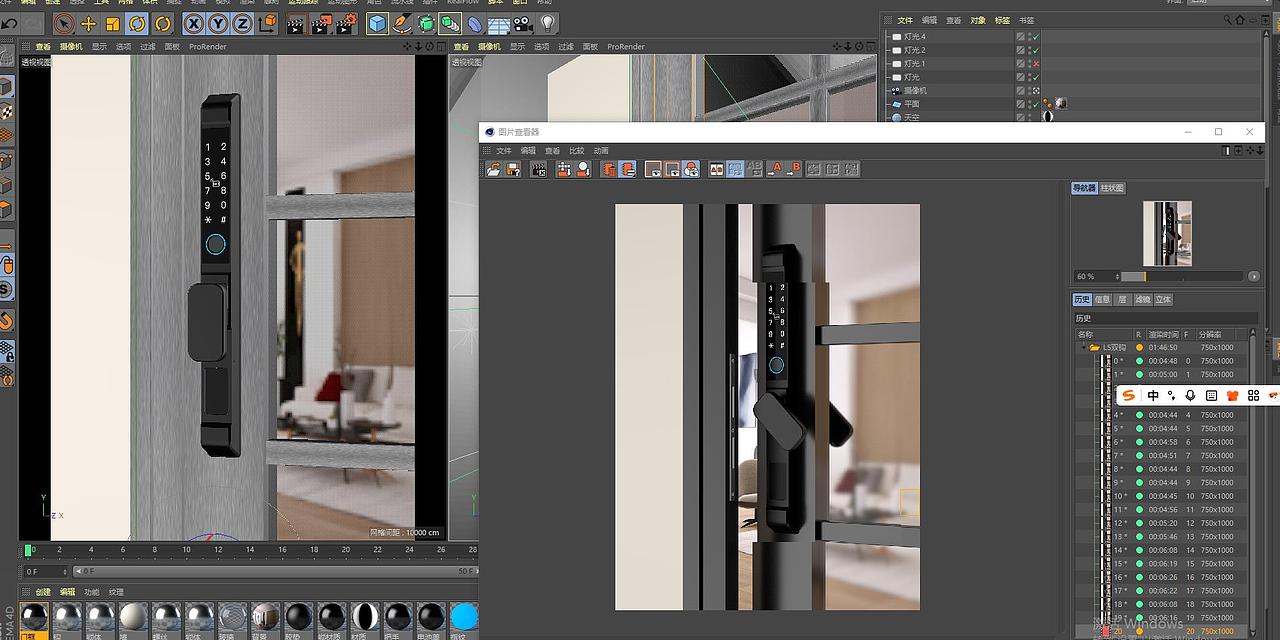
Task: Click the material tag on 平面
Action: coord(1060,103)
